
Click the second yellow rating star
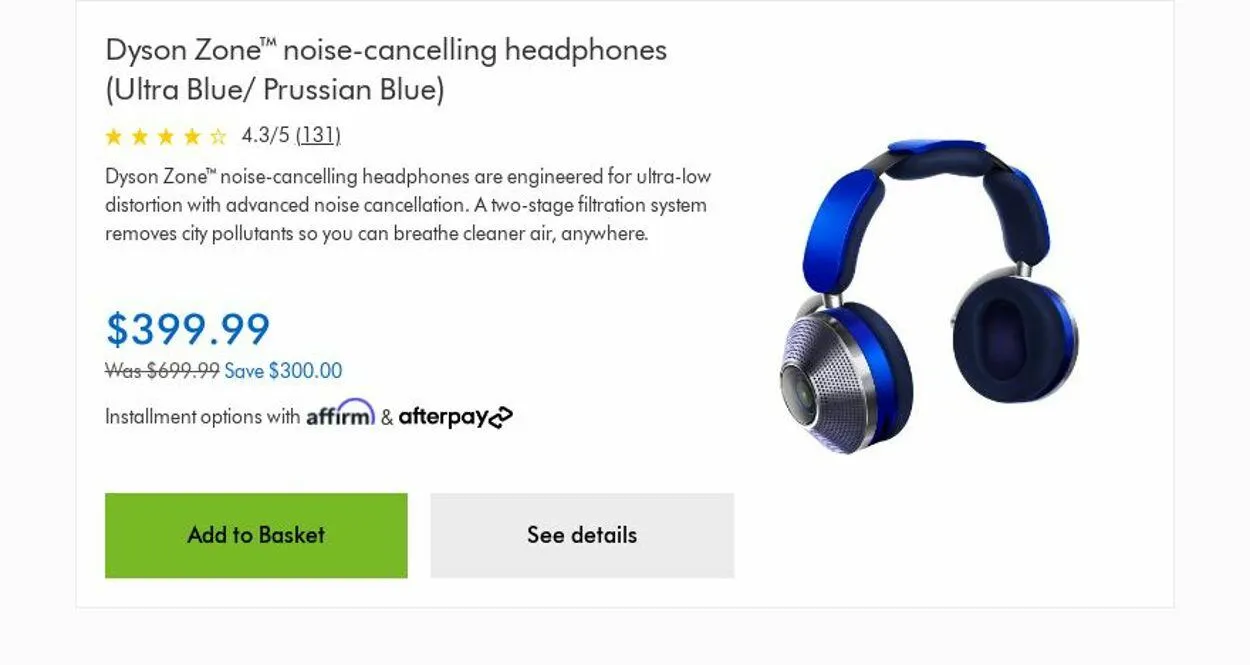pyautogui.click(x=140, y=136)
